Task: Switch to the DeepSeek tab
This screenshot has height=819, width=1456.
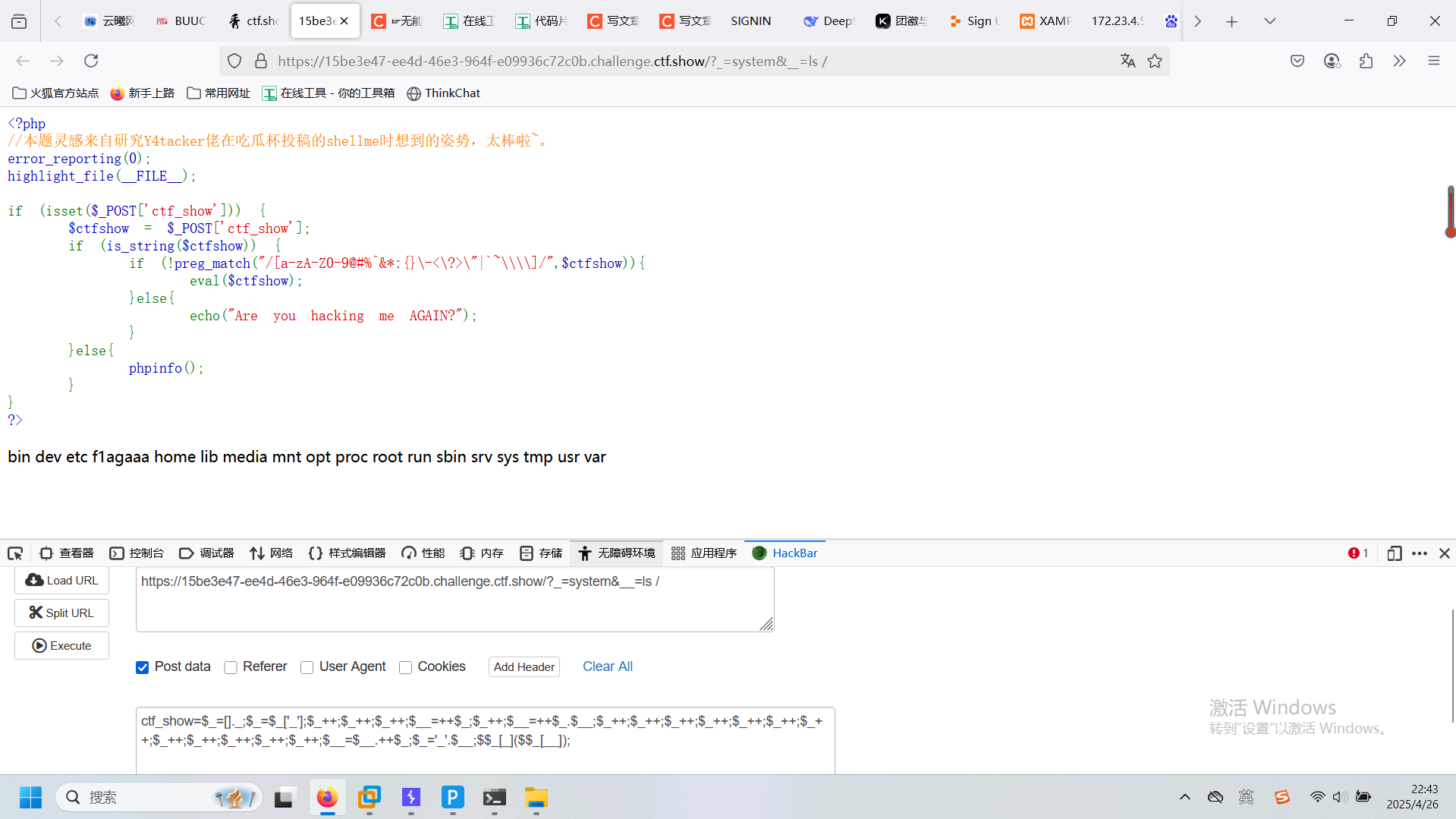Action: coord(829,21)
